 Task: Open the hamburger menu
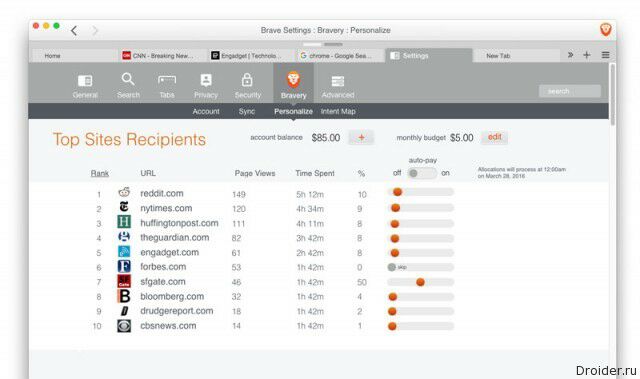[605, 55]
